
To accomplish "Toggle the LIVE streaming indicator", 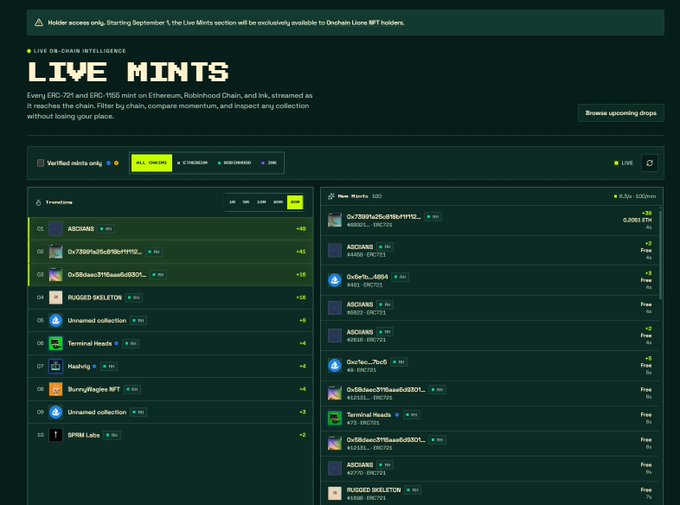I will point(624,163).
